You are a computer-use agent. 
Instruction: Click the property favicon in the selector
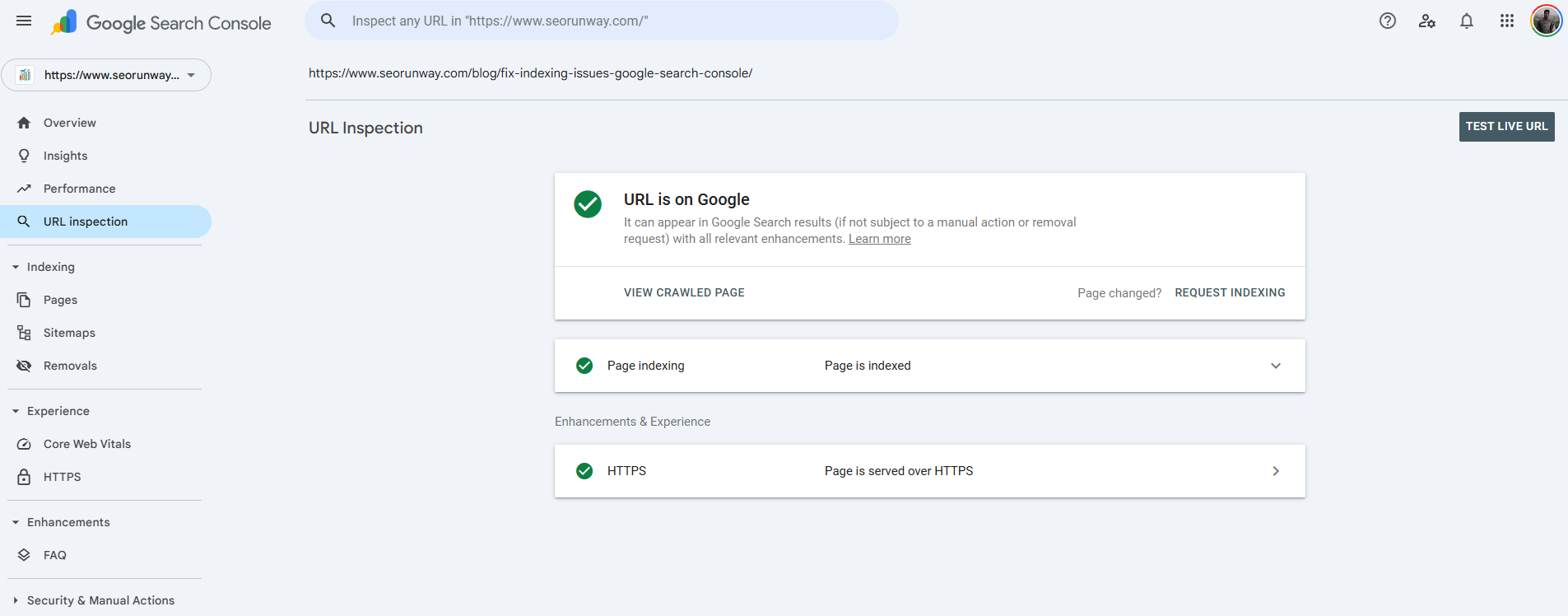[x=25, y=75]
